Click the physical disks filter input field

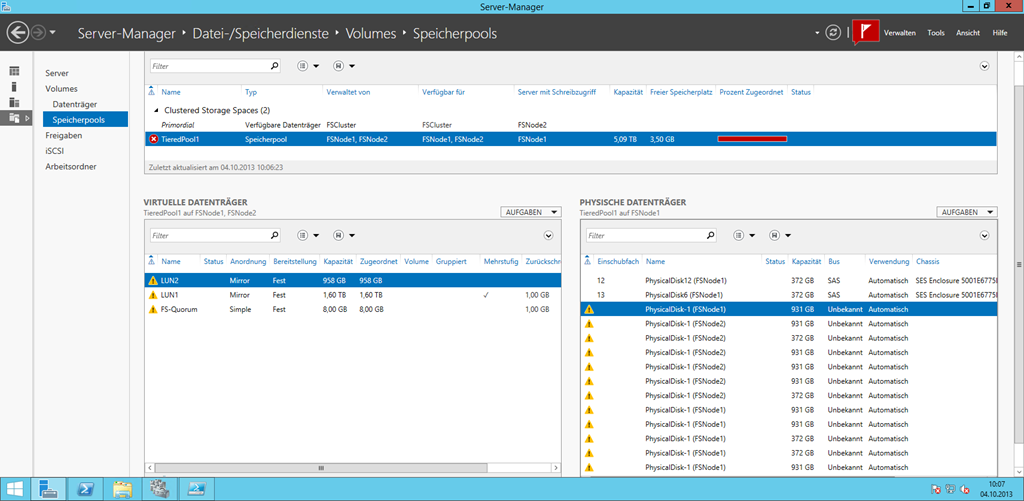[644, 235]
